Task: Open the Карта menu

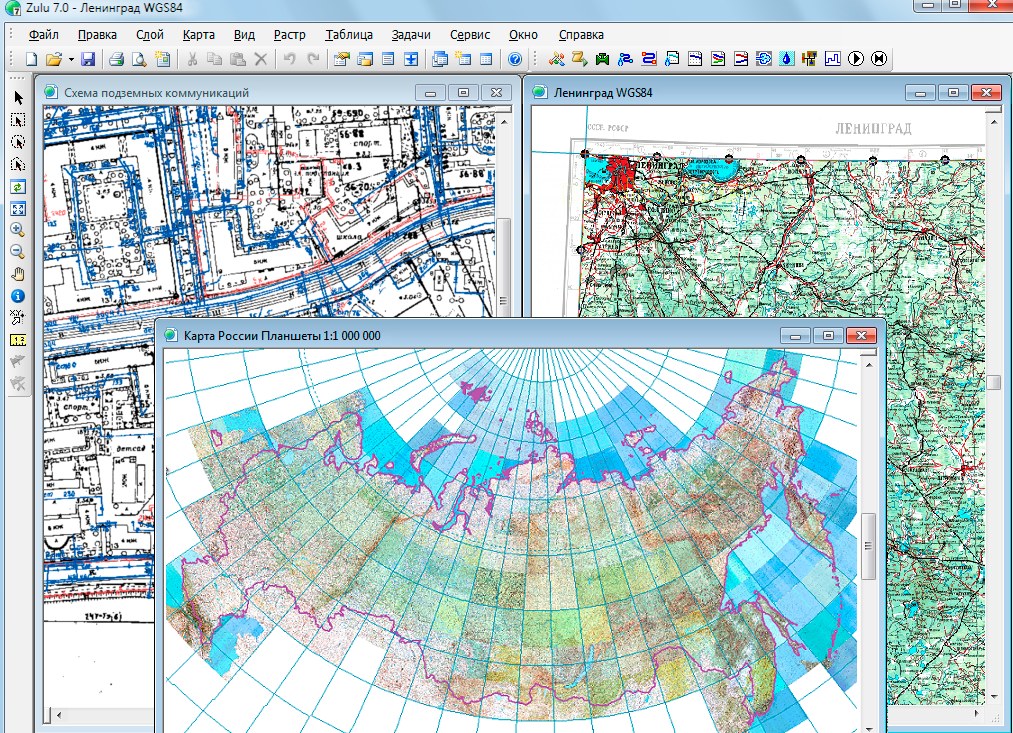Action: point(198,35)
